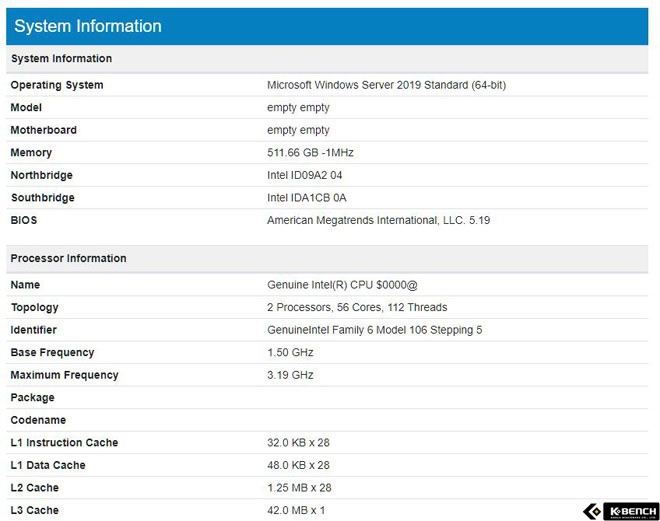Viewport: 660px width, 521px height.
Task: Click the L2 Cache label
Action: click(x=35, y=488)
